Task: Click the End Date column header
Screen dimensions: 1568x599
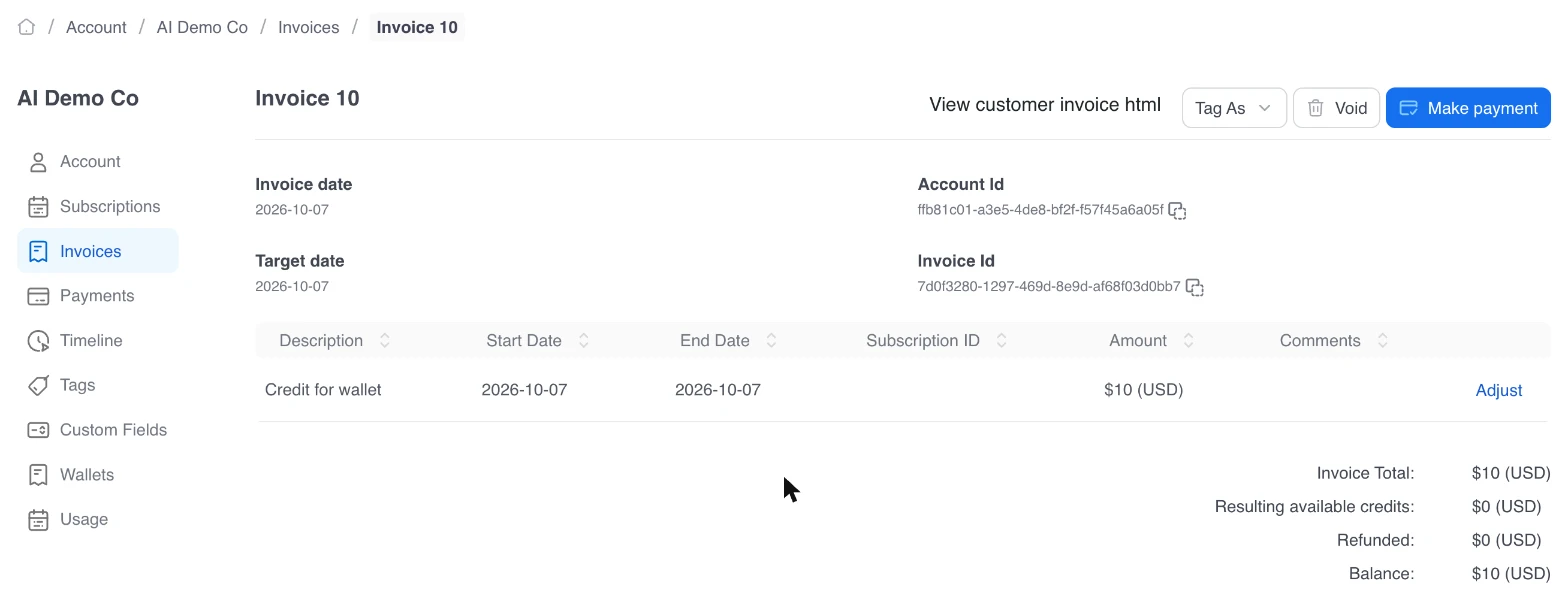Action: pyautogui.click(x=715, y=341)
